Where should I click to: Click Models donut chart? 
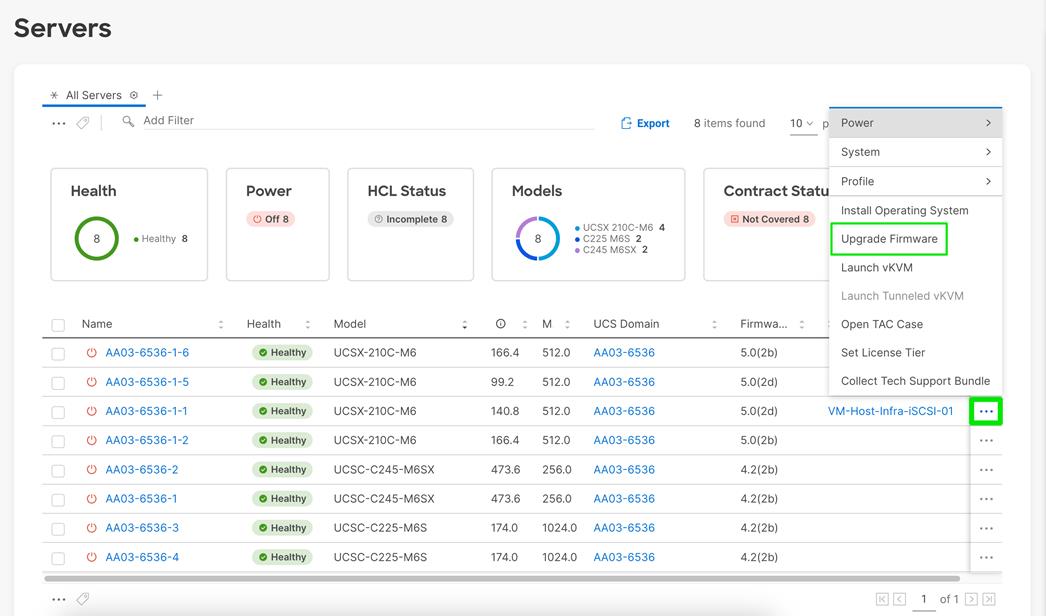click(538, 238)
